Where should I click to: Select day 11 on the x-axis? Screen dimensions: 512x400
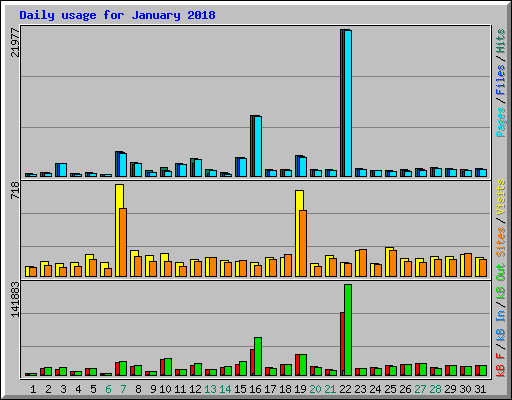(180, 389)
